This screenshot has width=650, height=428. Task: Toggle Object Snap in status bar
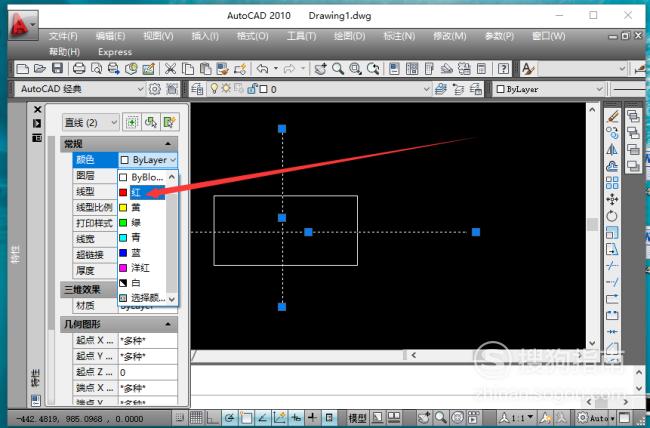pyautogui.click(x=245, y=418)
